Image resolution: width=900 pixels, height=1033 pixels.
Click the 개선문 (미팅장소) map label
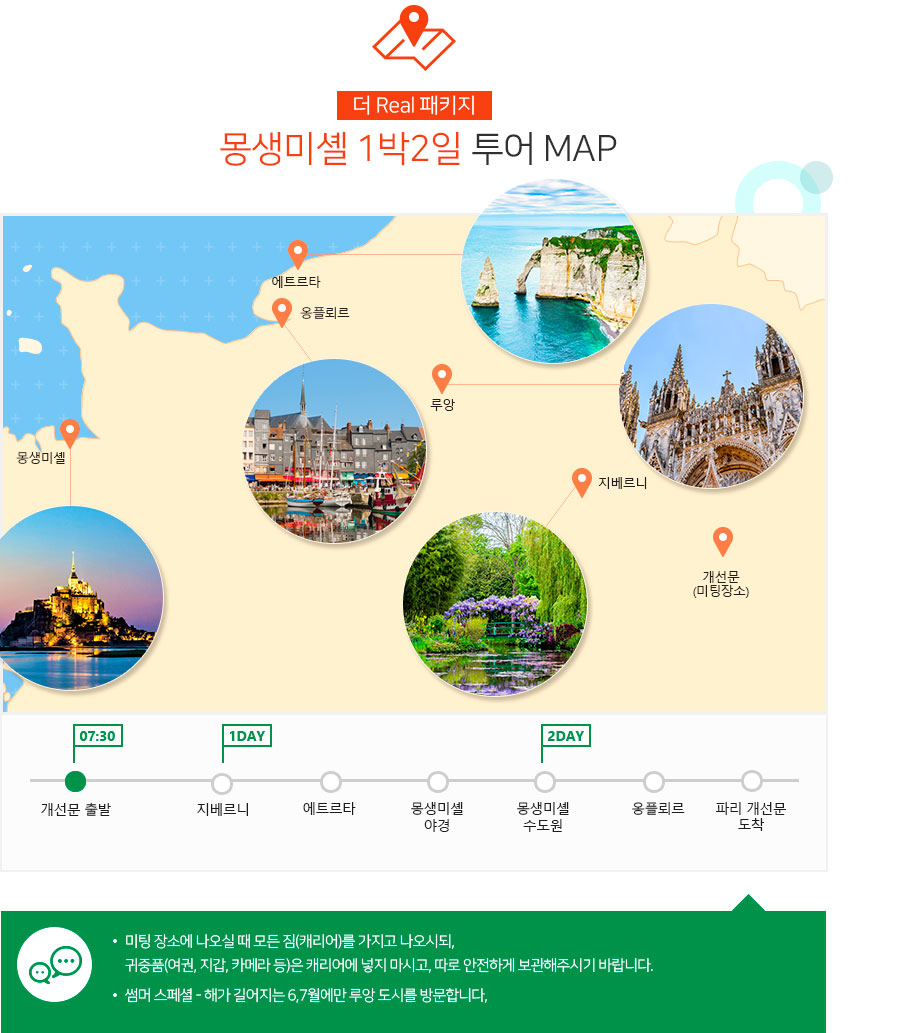[x=721, y=584]
